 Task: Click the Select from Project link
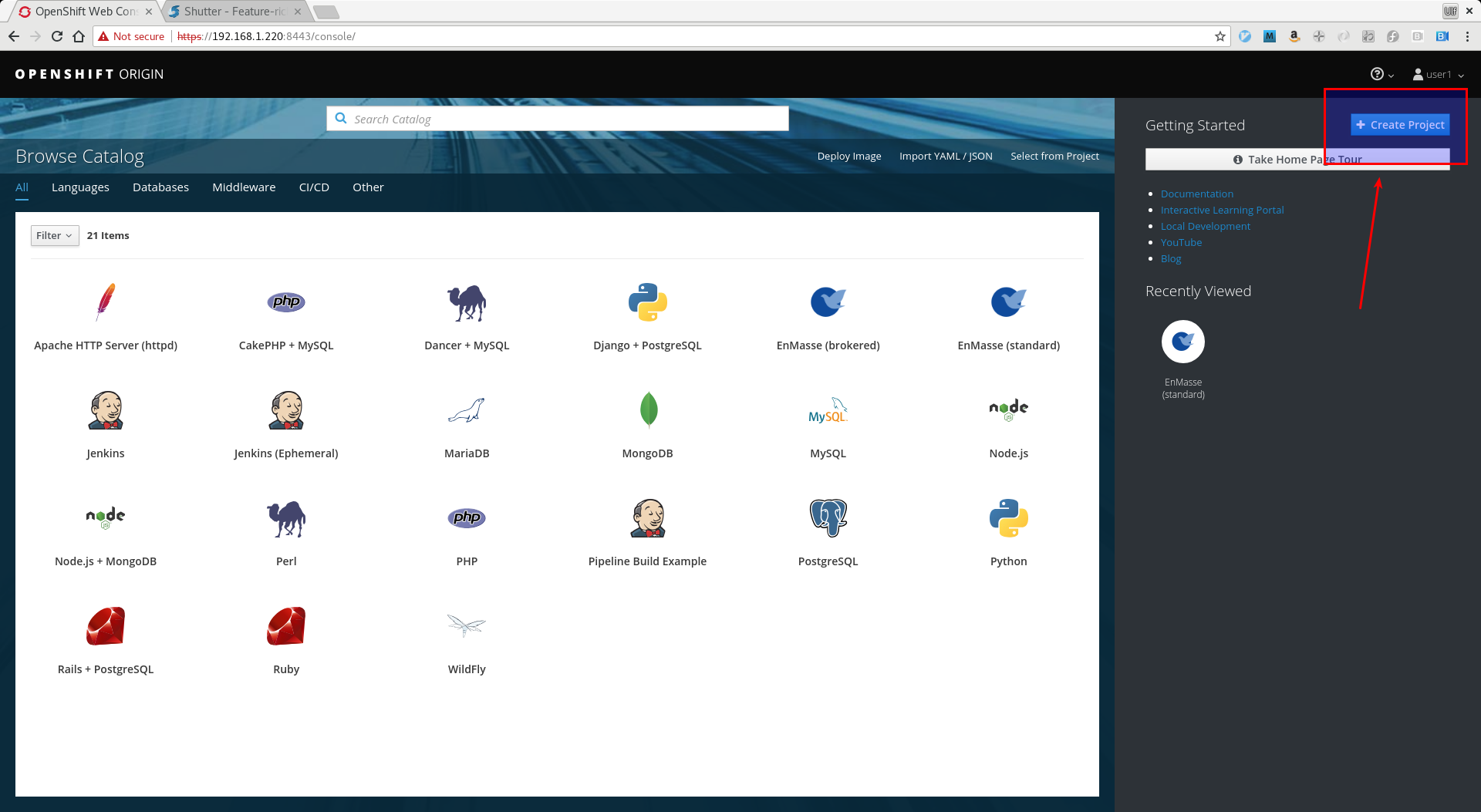pos(1054,157)
